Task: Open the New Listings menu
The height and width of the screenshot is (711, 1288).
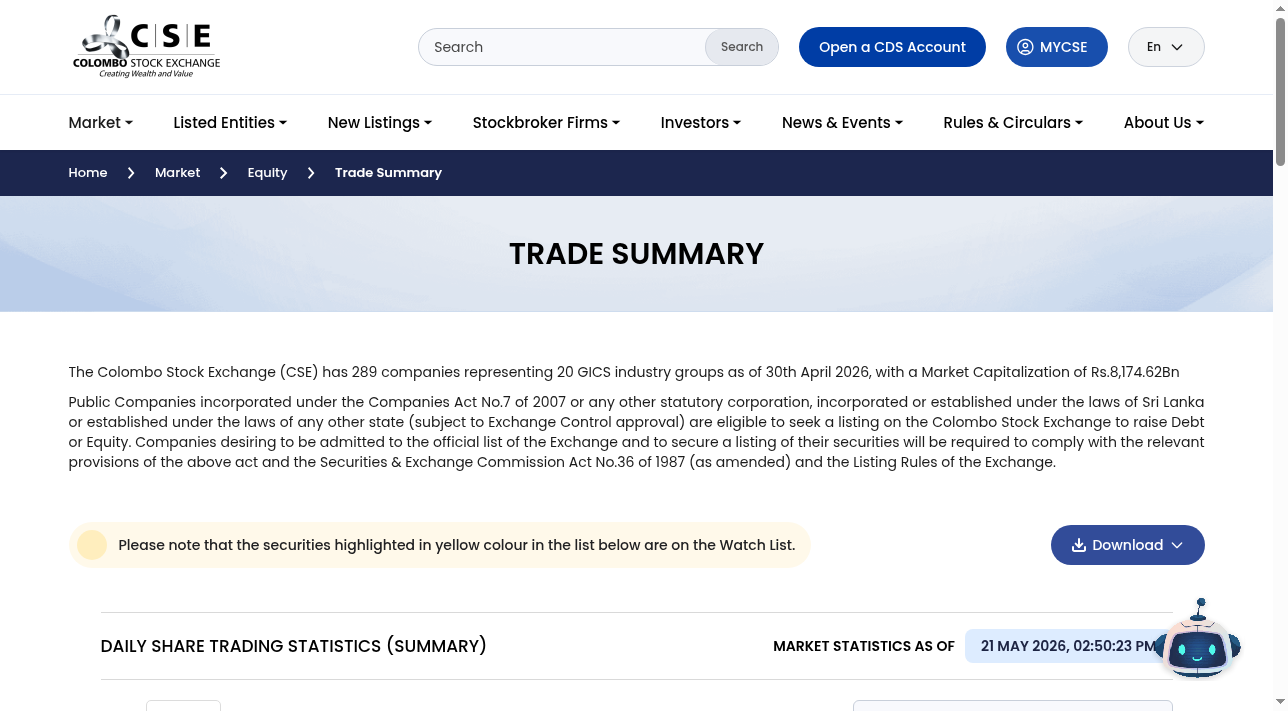Action: point(380,122)
